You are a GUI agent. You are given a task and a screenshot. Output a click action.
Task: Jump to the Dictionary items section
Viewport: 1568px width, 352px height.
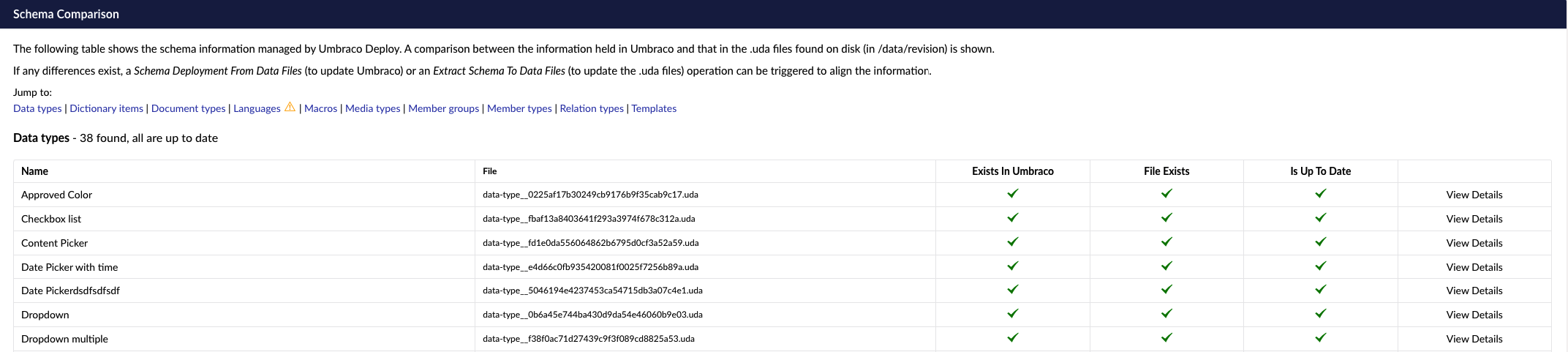106,108
